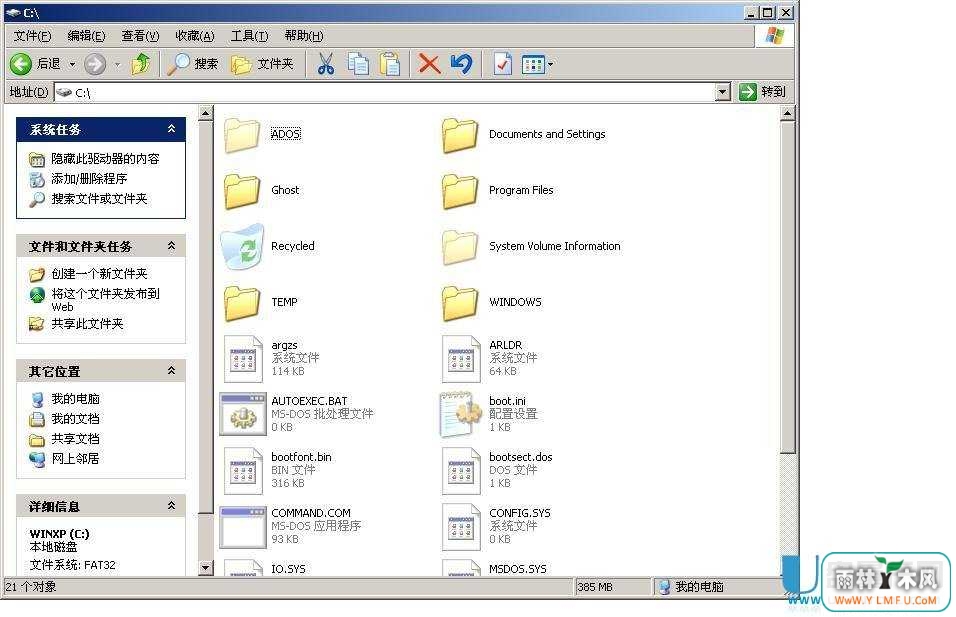The height and width of the screenshot is (617, 956).
Task: Click 添加/删除程序 link
Action: point(89,179)
